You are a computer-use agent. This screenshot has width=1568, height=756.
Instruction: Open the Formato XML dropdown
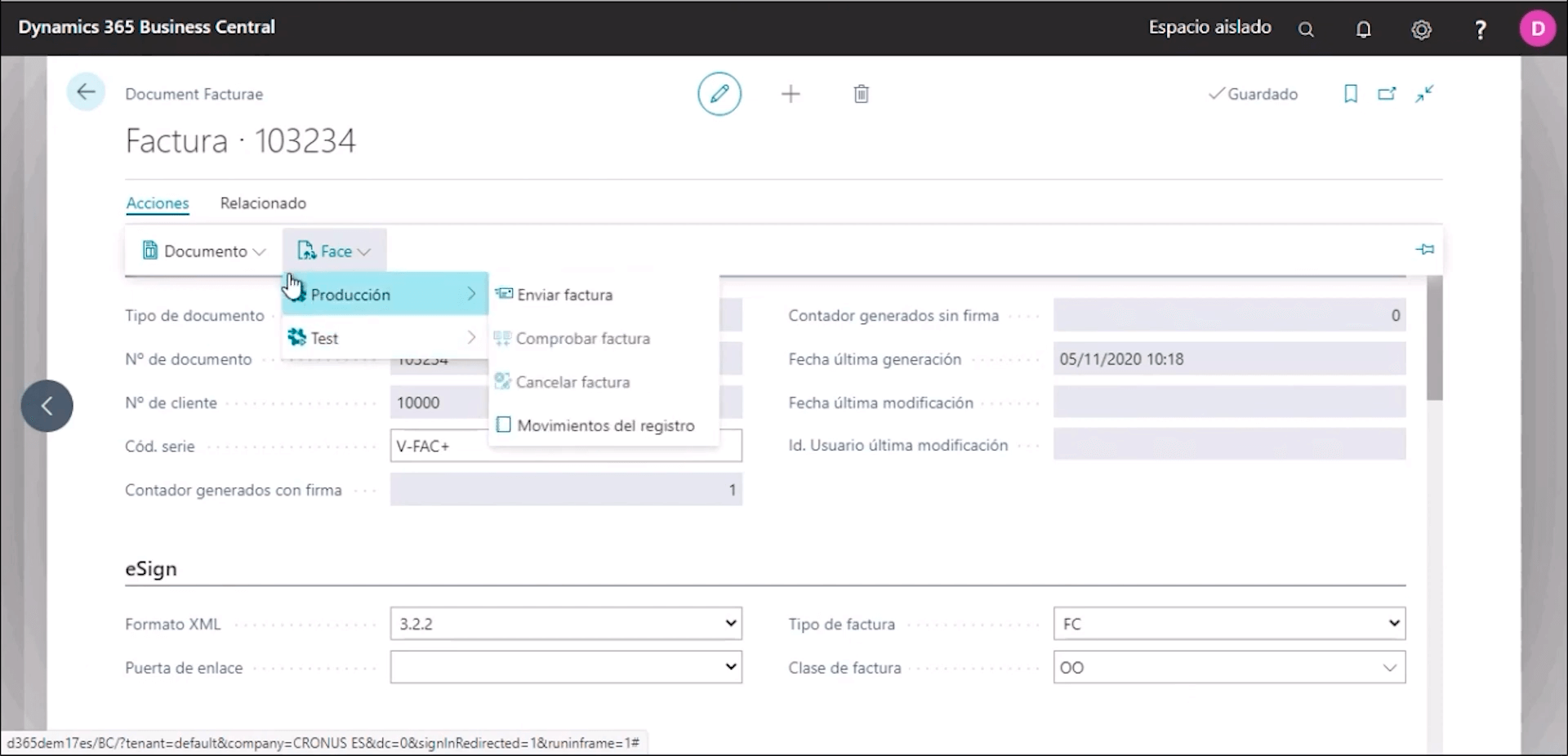click(x=566, y=624)
